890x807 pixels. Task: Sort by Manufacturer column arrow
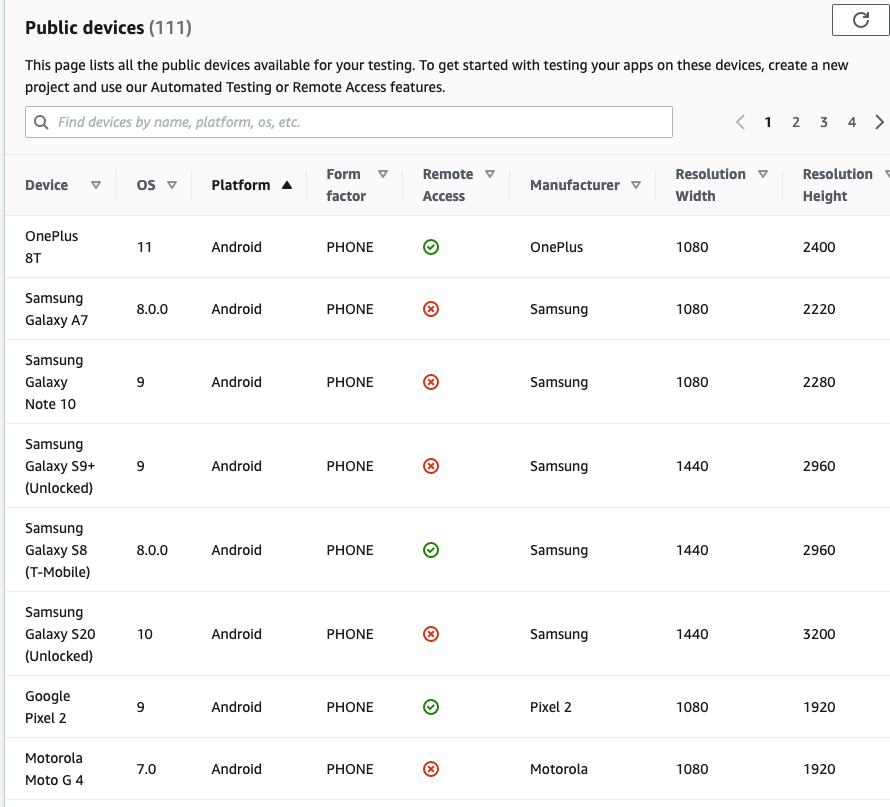click(x=636, y=185)
